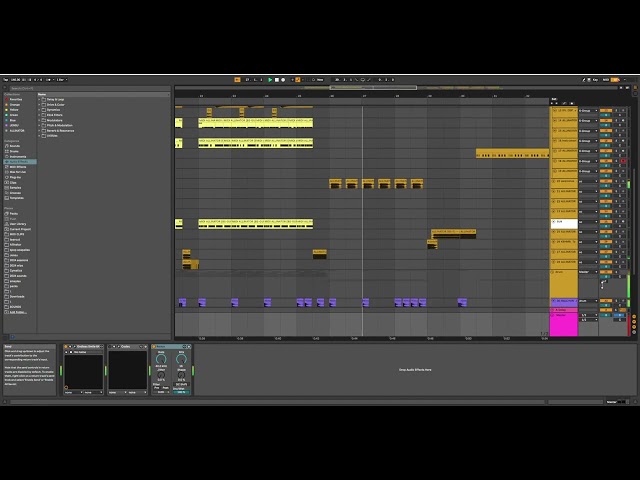Screen dimensions: 640x480
Task: Open Packs in Places
Action: click(x=13, y=213)
